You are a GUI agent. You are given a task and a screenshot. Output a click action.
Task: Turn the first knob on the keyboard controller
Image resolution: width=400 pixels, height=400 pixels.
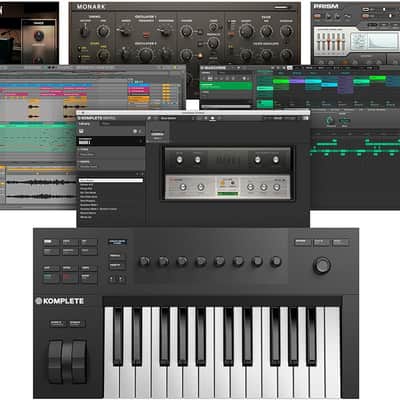pos(145,262)
